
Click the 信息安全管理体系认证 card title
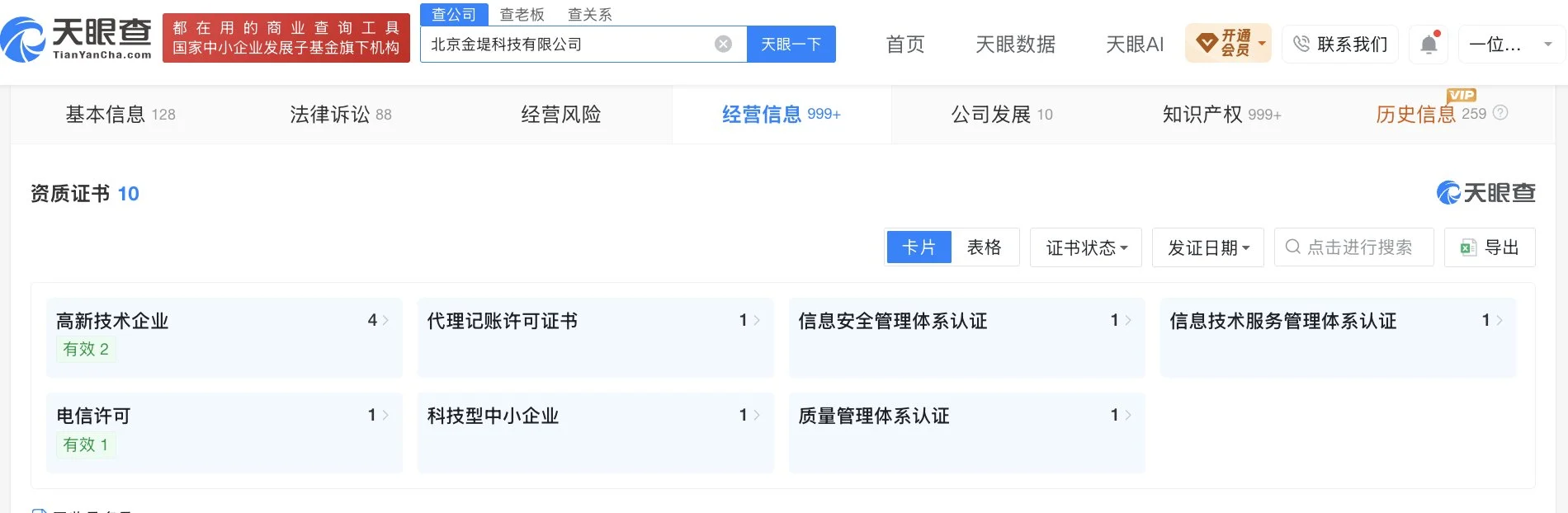(893, 321)
